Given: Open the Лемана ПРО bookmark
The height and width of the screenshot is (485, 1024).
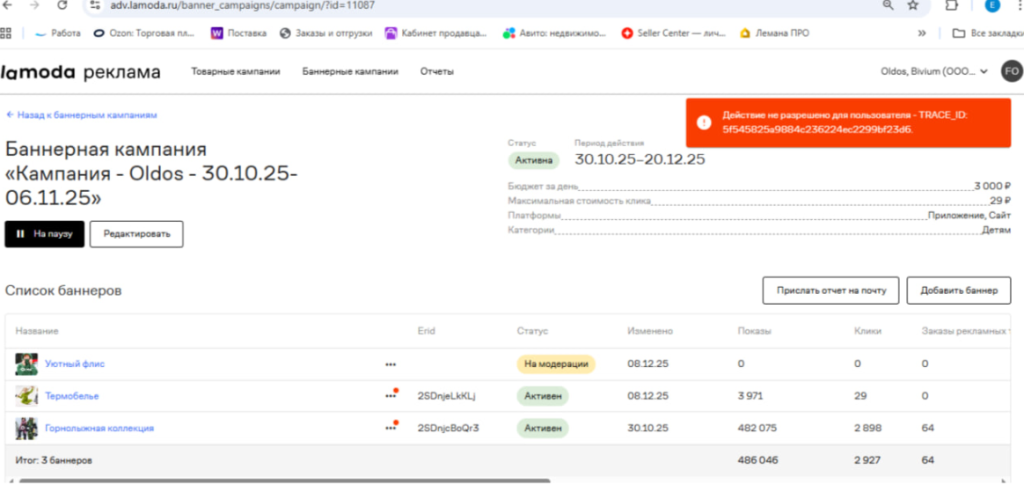Looking at the screenshot, I should [774, 33].
